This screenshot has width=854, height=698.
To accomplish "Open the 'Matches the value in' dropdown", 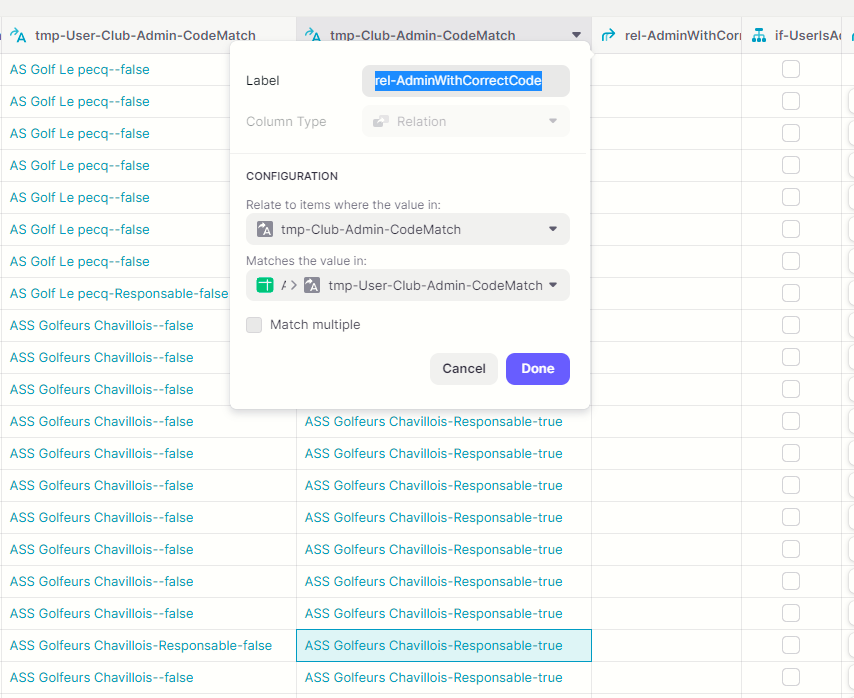I will [x=408, y=285].
